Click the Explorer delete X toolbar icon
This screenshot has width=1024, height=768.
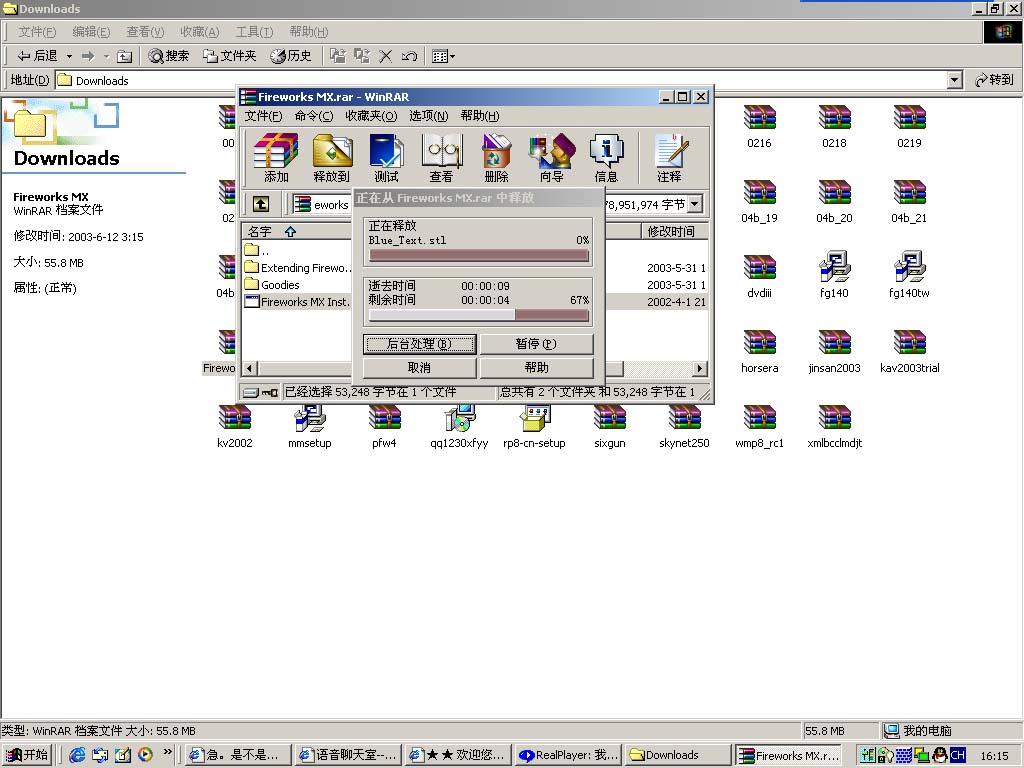click(x=386, y=56)
